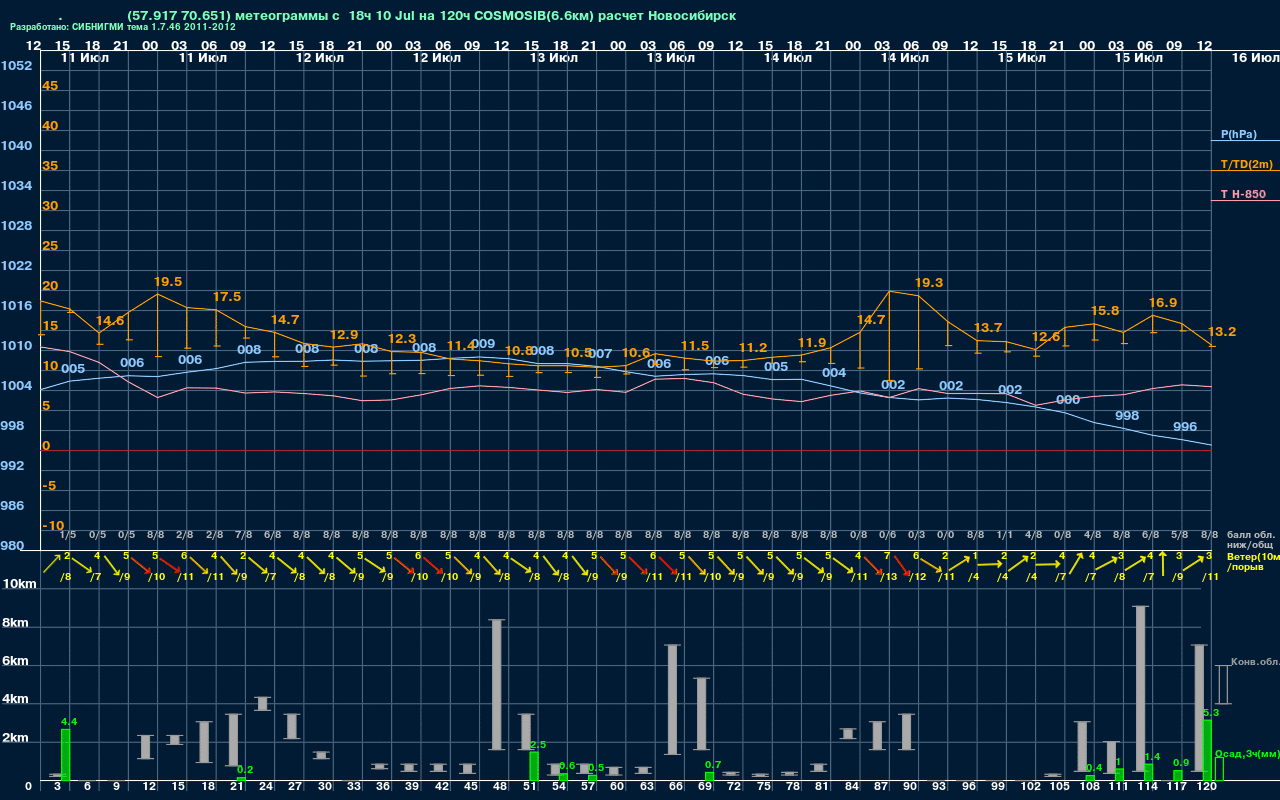1280x800 pixels.
Task: Click the T/TD(2m) legend label
Action: (x=1246, y=164)
